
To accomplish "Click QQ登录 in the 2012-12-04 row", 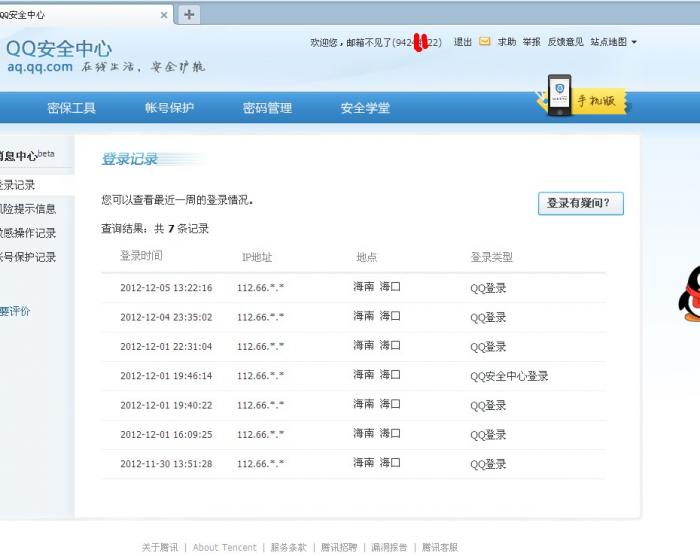I will pos(488,318).
